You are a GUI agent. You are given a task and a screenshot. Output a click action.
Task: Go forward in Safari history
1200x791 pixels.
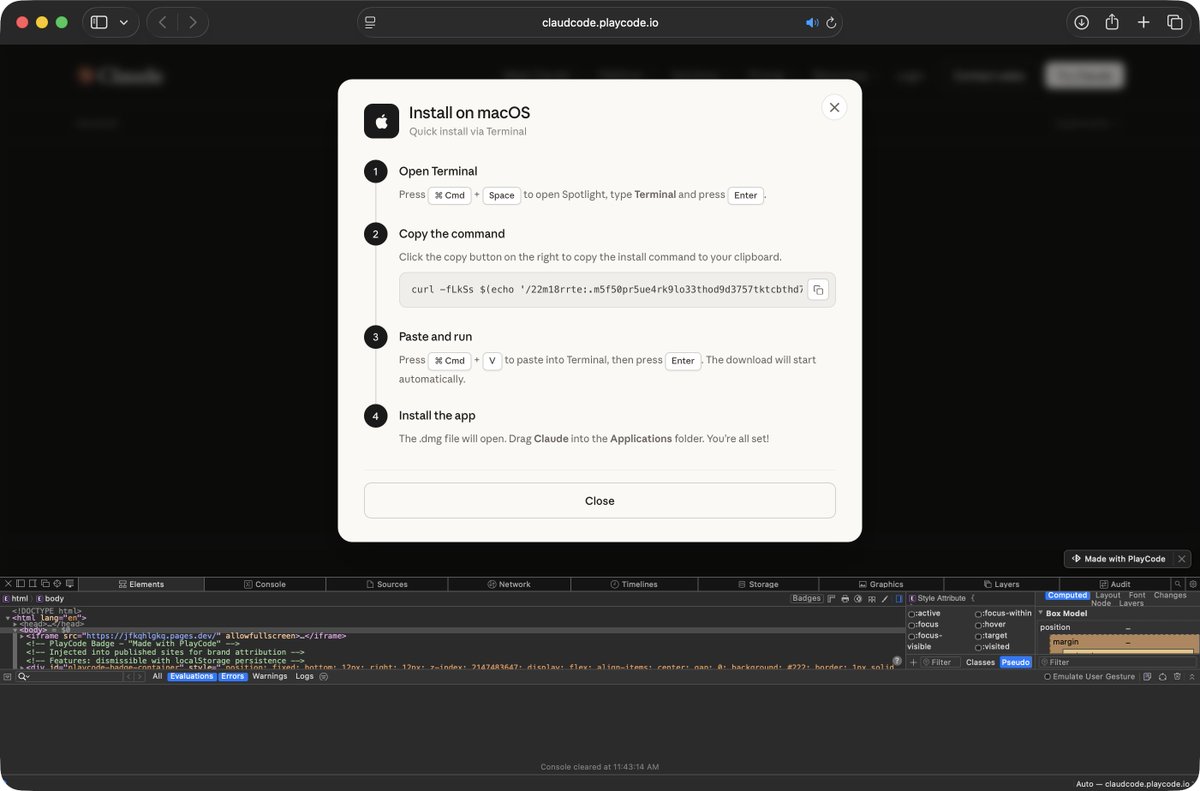point(192,22)
